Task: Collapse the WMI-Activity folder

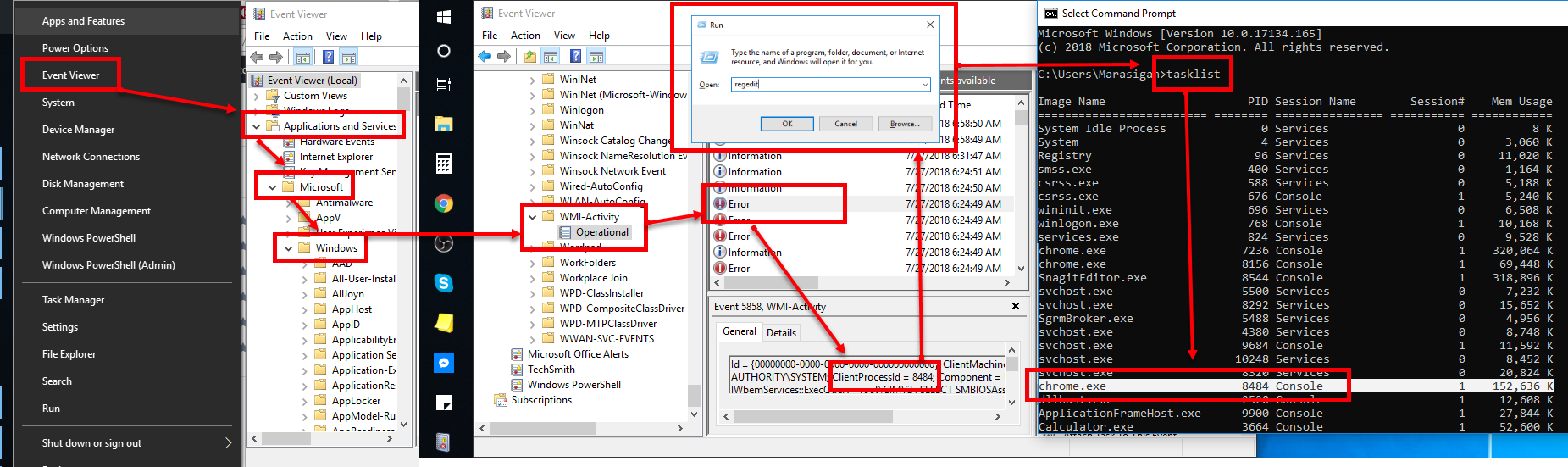Action: tap(533, 217)
